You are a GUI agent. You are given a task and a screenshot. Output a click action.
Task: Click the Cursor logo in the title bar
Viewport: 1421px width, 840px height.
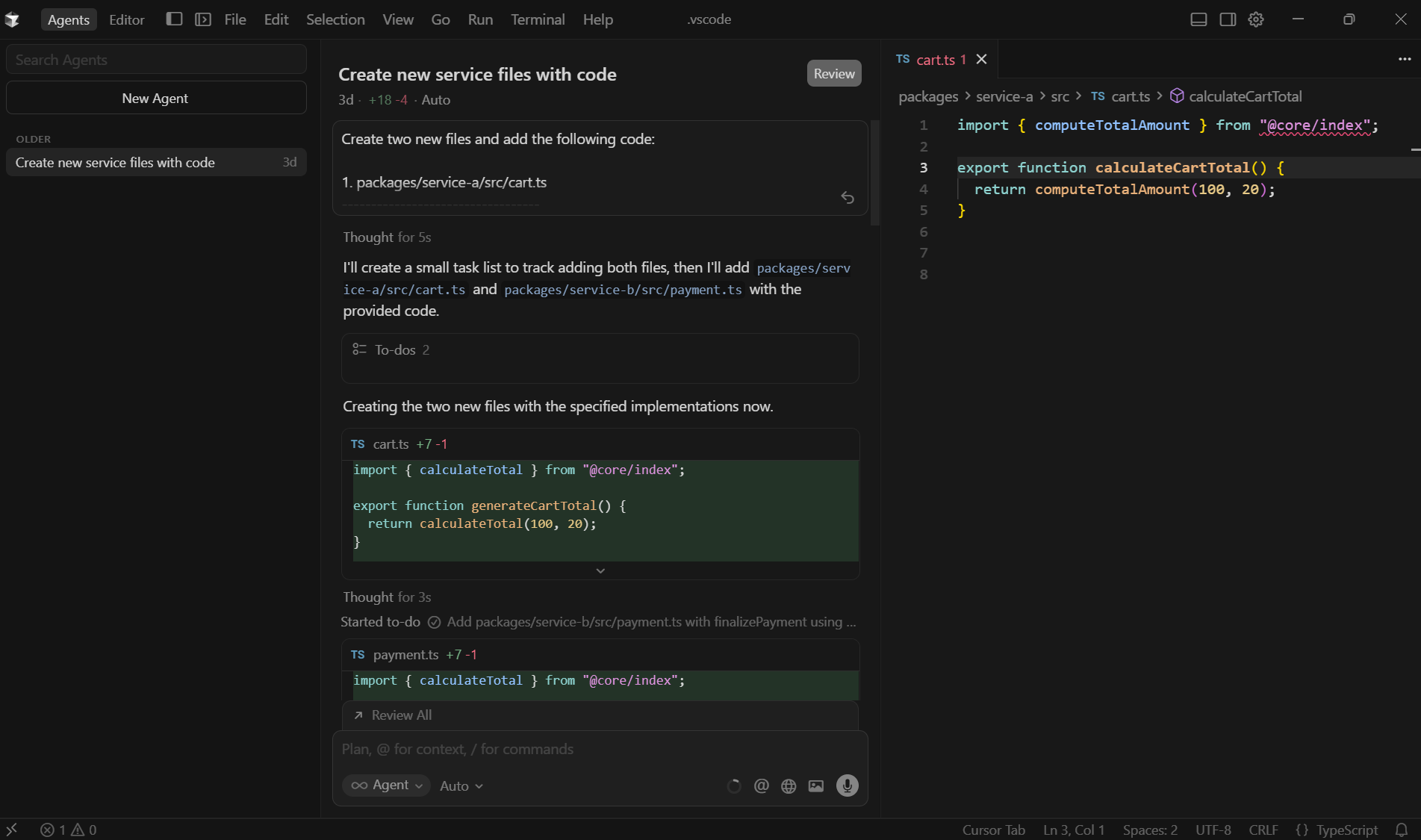tap(12, 19)
